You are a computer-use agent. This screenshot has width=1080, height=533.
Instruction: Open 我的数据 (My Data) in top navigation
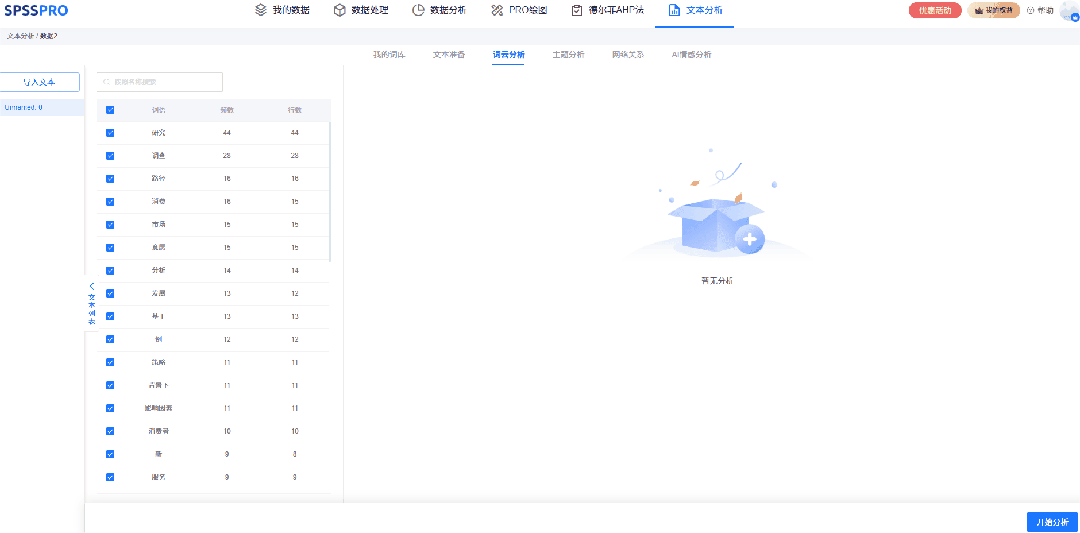tap(282, 10)
